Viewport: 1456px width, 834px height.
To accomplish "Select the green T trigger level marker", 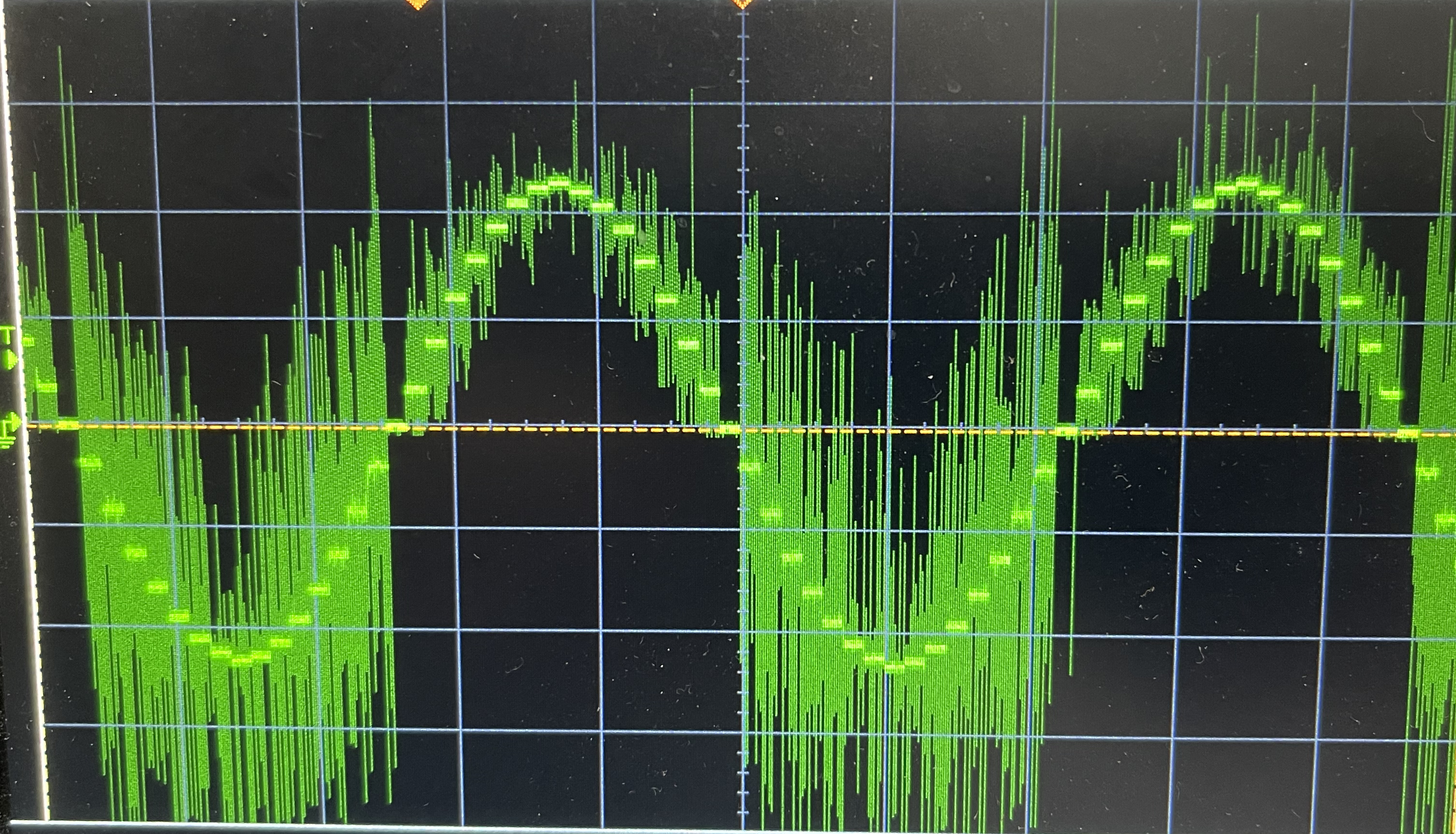I will pos(9,347).
